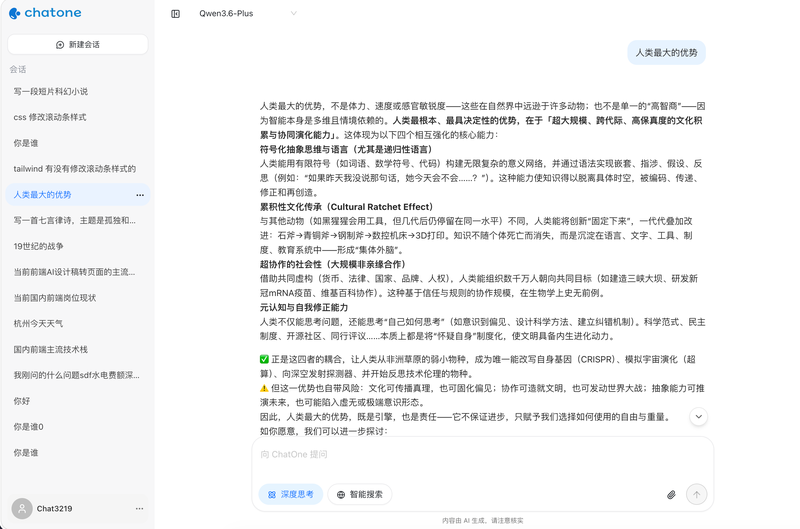Toggle 深度思考 deep thinking mode
This screenshot has width=800, height=529.
tap(291, 494)
